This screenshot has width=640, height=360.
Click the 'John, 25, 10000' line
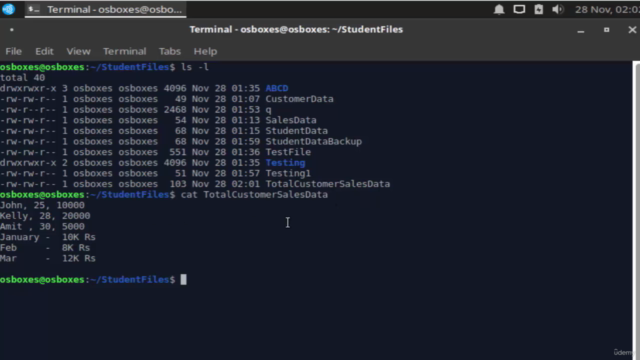(42, 205)
